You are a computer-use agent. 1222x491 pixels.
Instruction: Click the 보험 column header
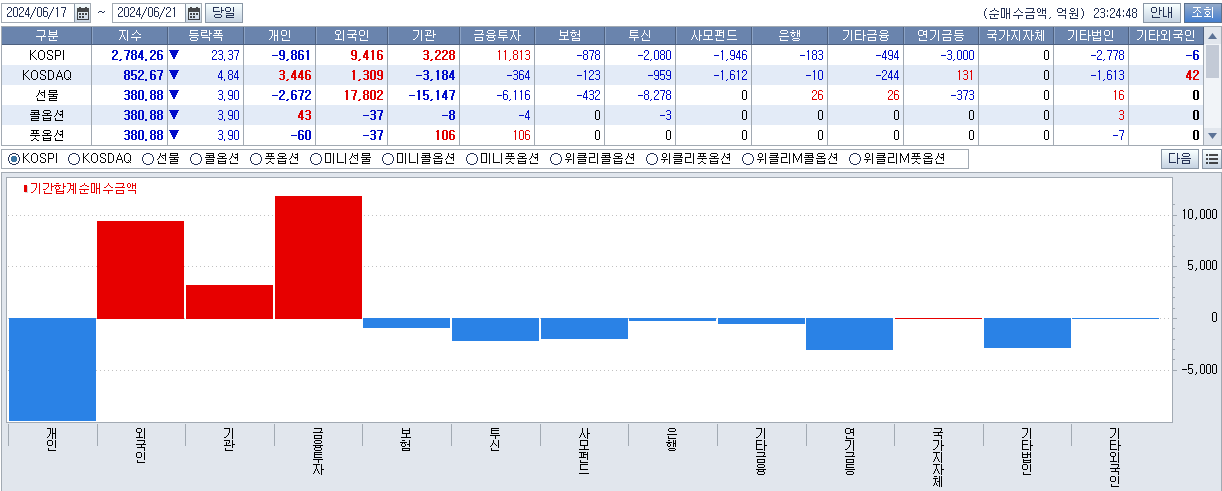569,35
